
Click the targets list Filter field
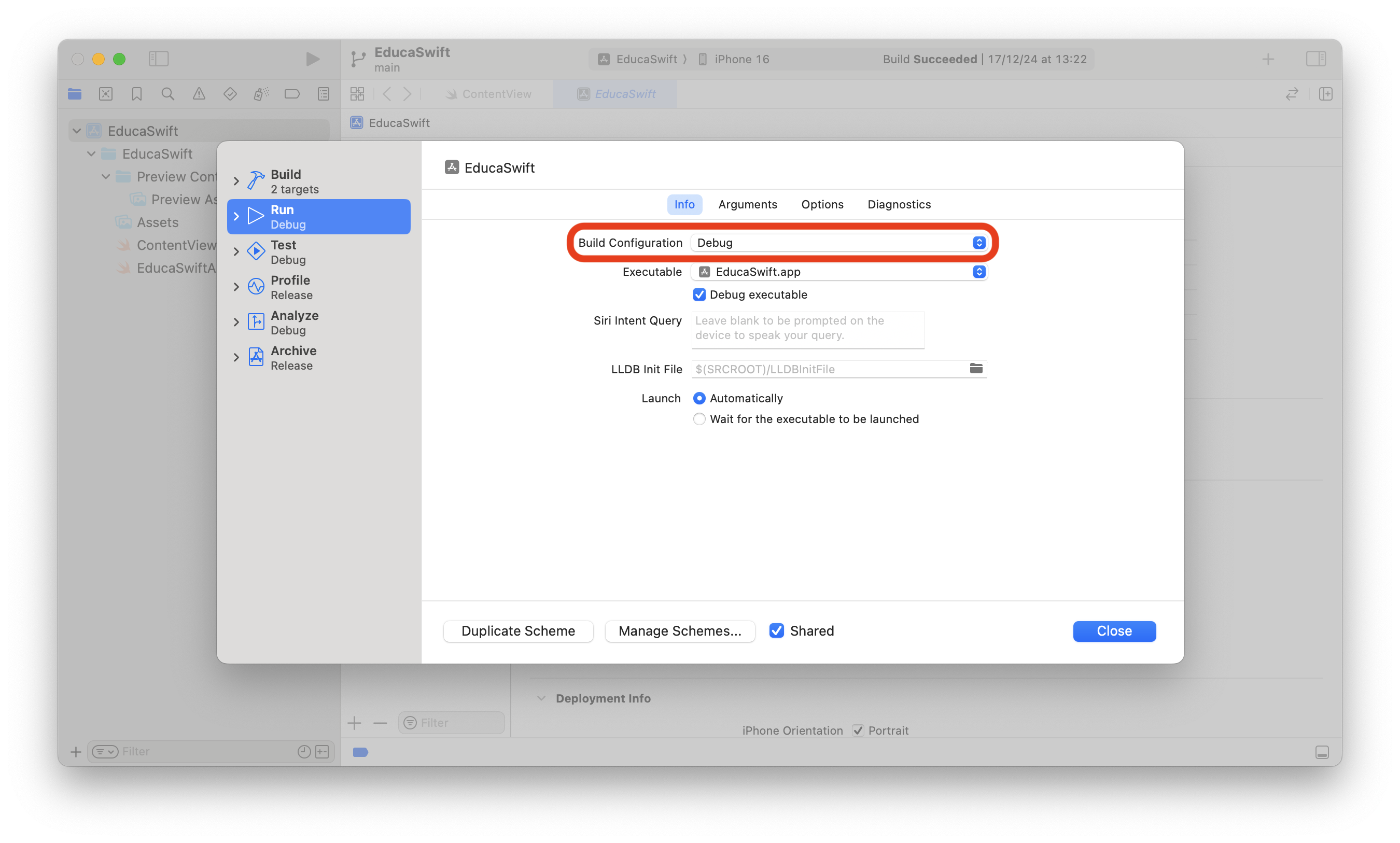point(451,723)
